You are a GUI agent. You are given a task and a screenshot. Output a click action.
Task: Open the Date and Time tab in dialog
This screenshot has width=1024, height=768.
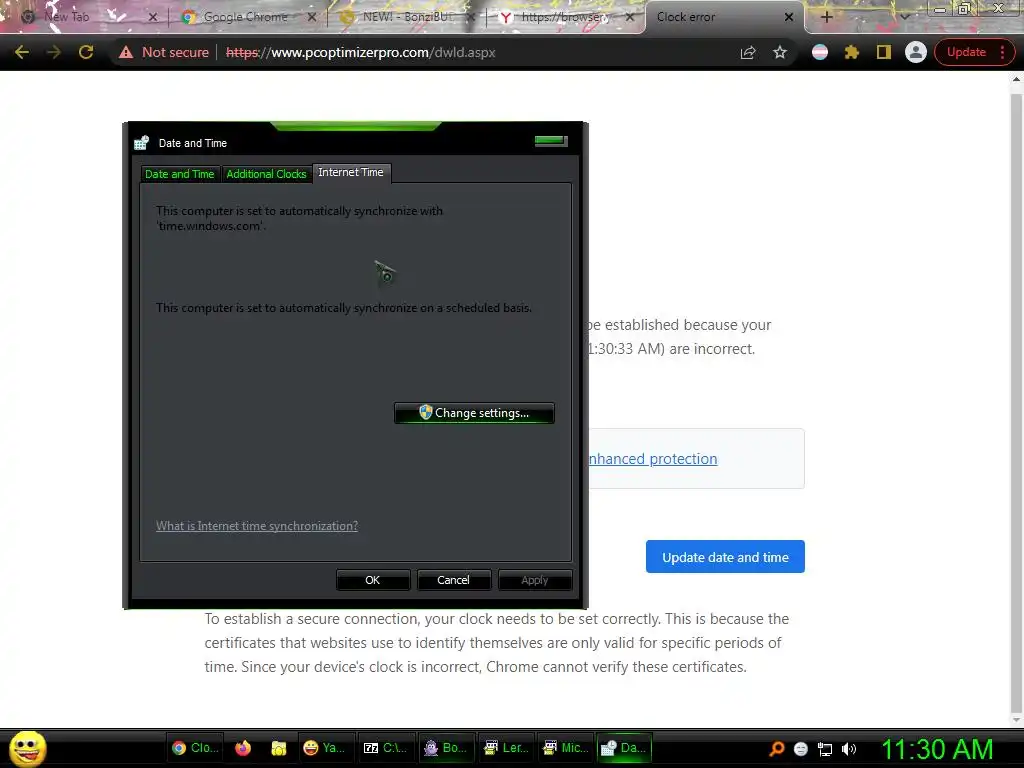point(180,174)
